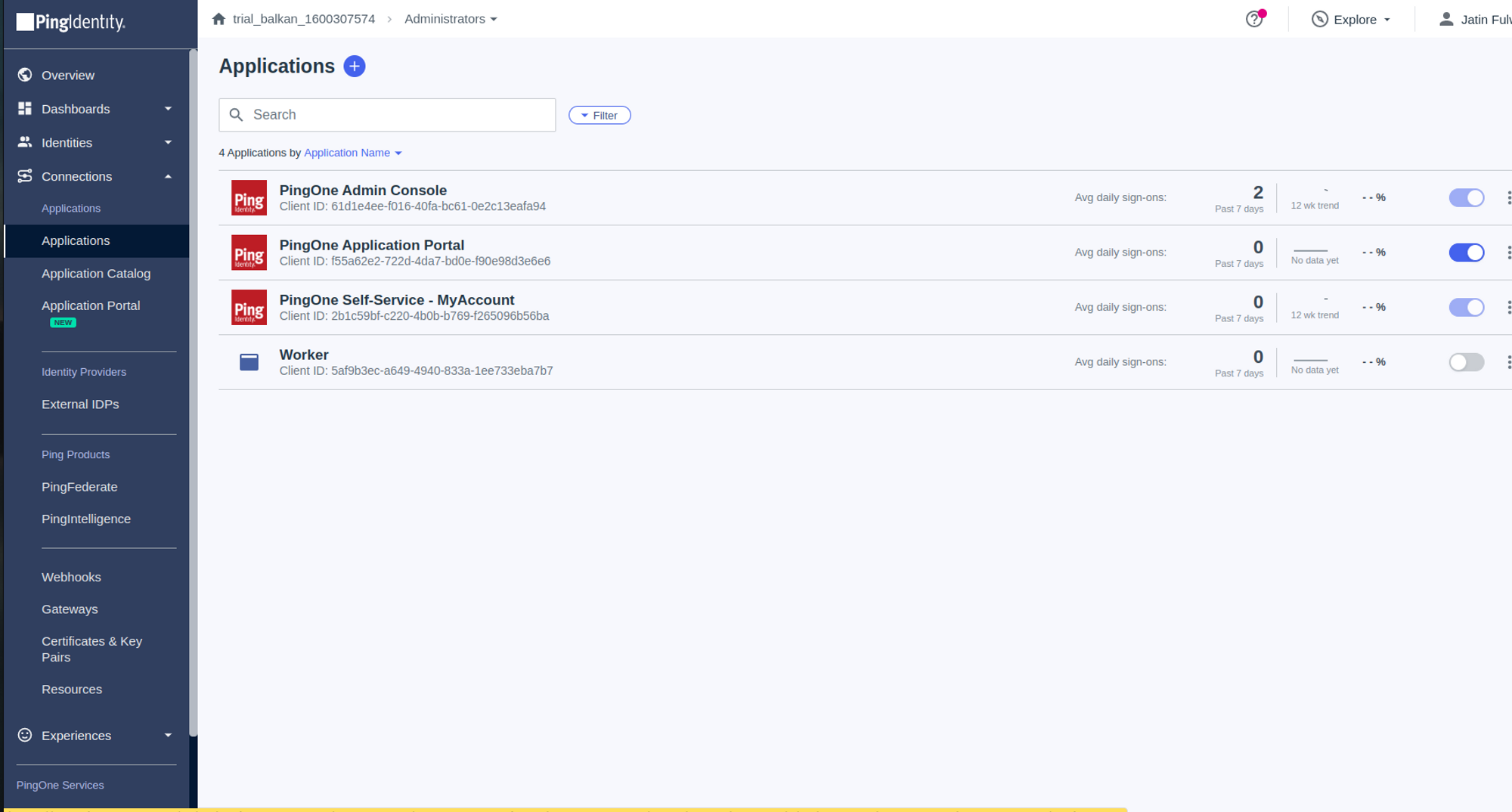Change sort by Application Name dropdown

click(353, 153)
